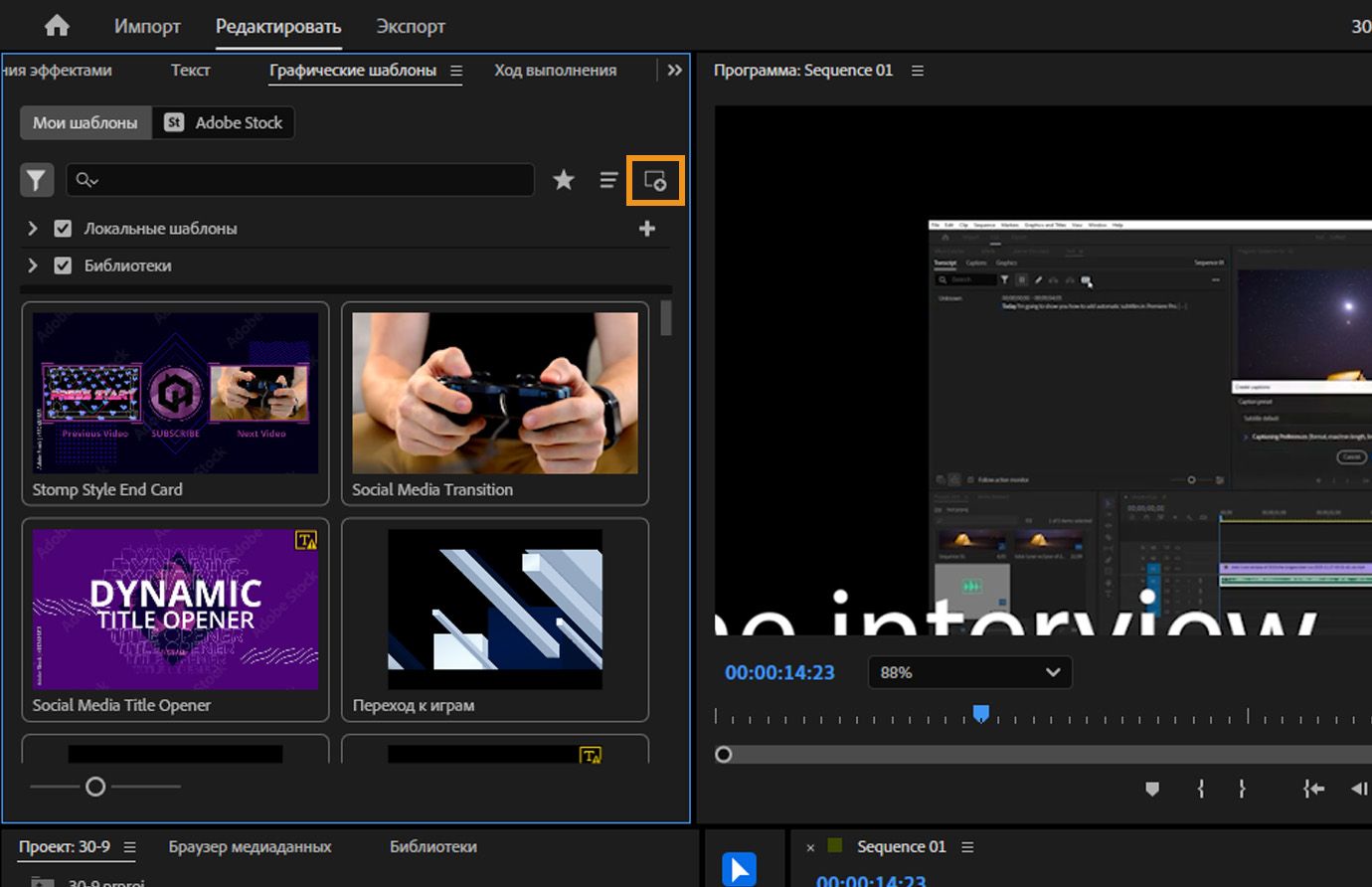This screenshot has height=887, width=1372.
Task: Show favorites with the star icon
Action: pos(564,180)
